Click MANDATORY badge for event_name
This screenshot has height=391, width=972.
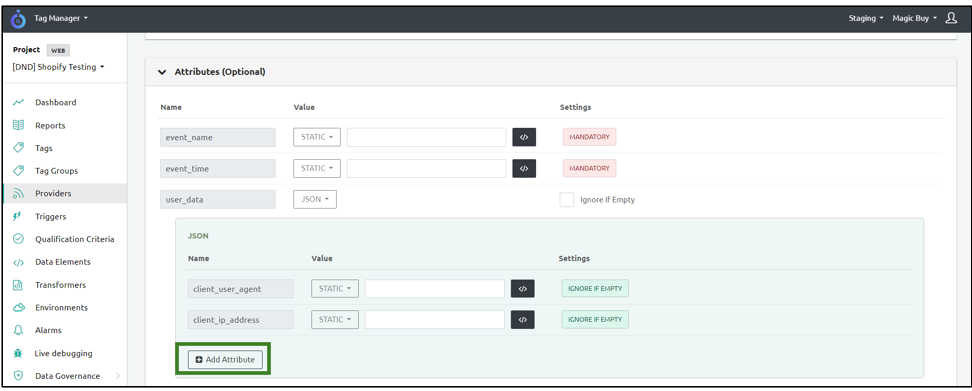(x=590, y=138)
